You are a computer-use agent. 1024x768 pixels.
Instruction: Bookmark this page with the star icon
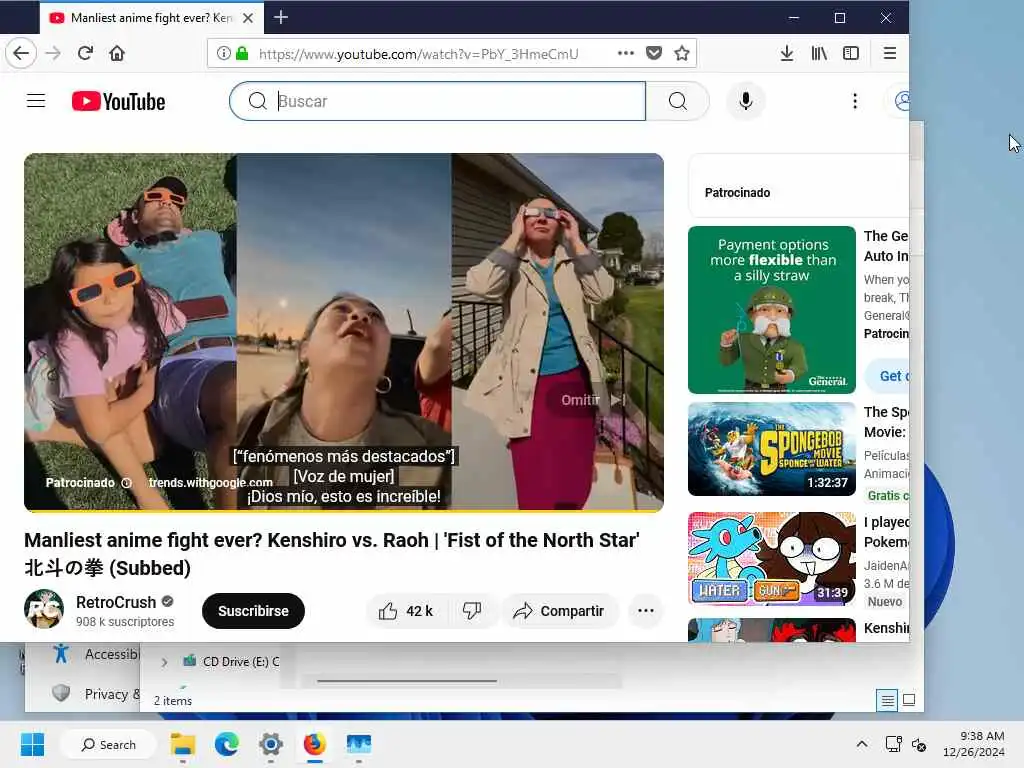pyautogui.click(x=682, y=53)
